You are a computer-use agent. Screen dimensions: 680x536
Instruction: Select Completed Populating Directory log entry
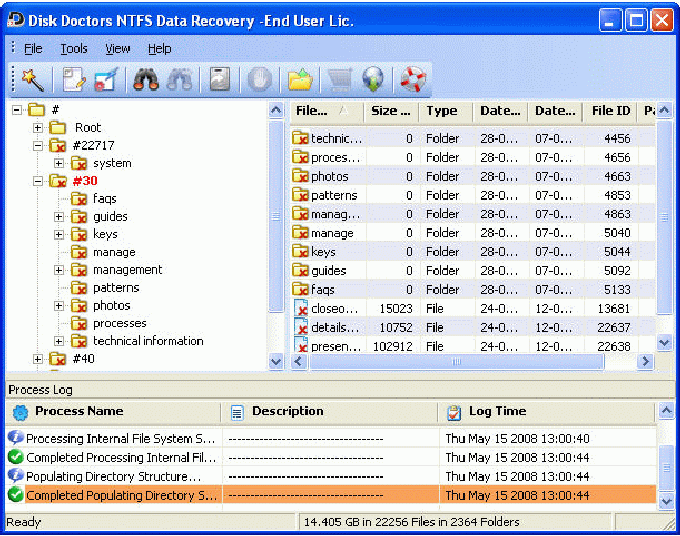331,495
